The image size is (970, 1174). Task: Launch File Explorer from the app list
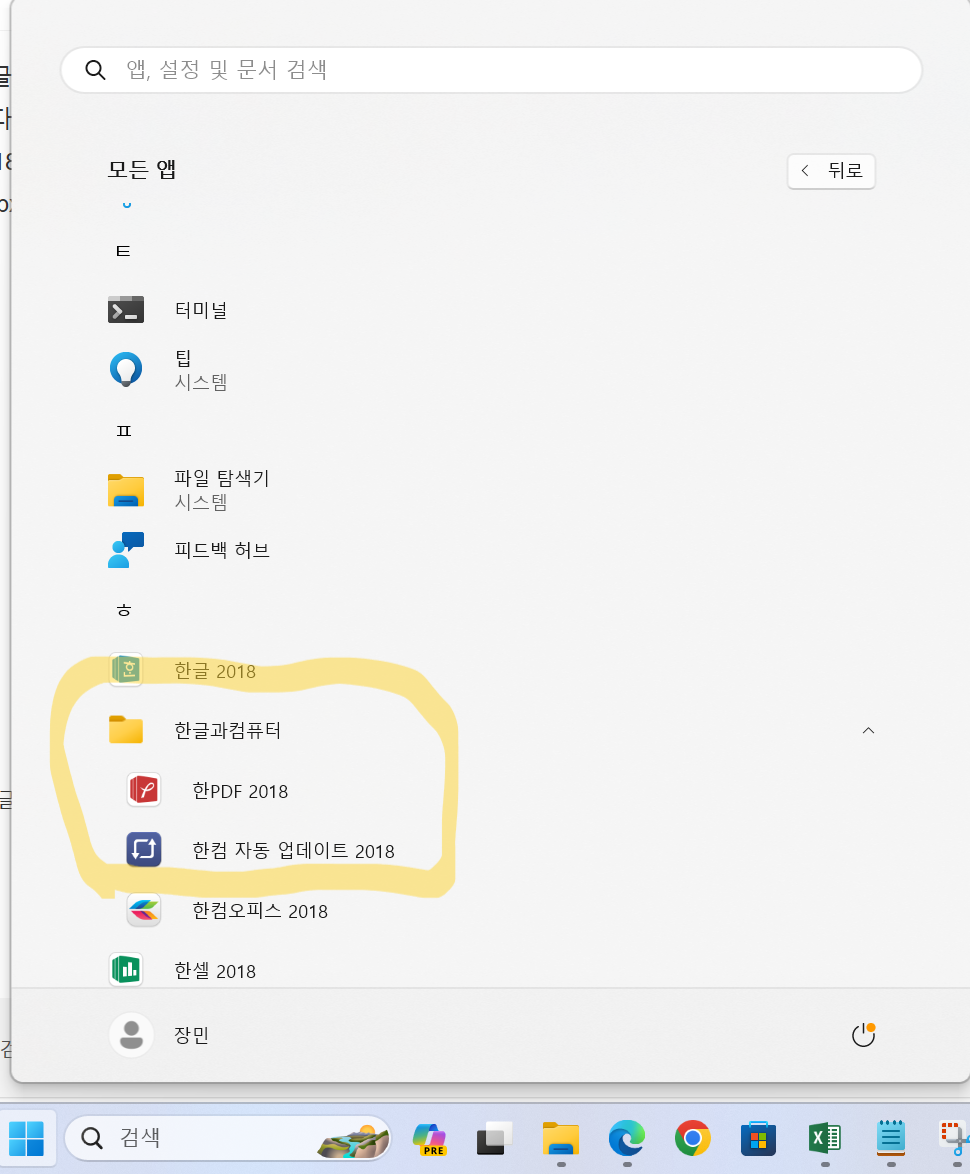(x=126, y=490)
